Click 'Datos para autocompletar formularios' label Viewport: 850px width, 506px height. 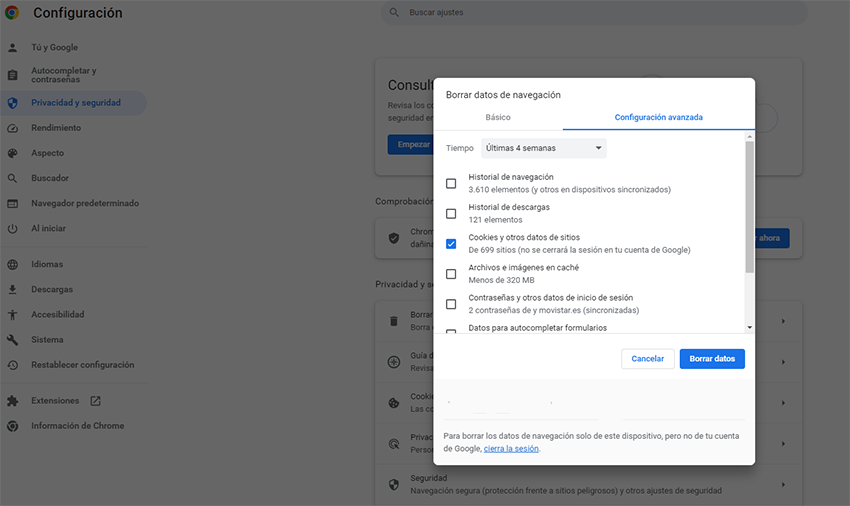[x=538, y=328]
